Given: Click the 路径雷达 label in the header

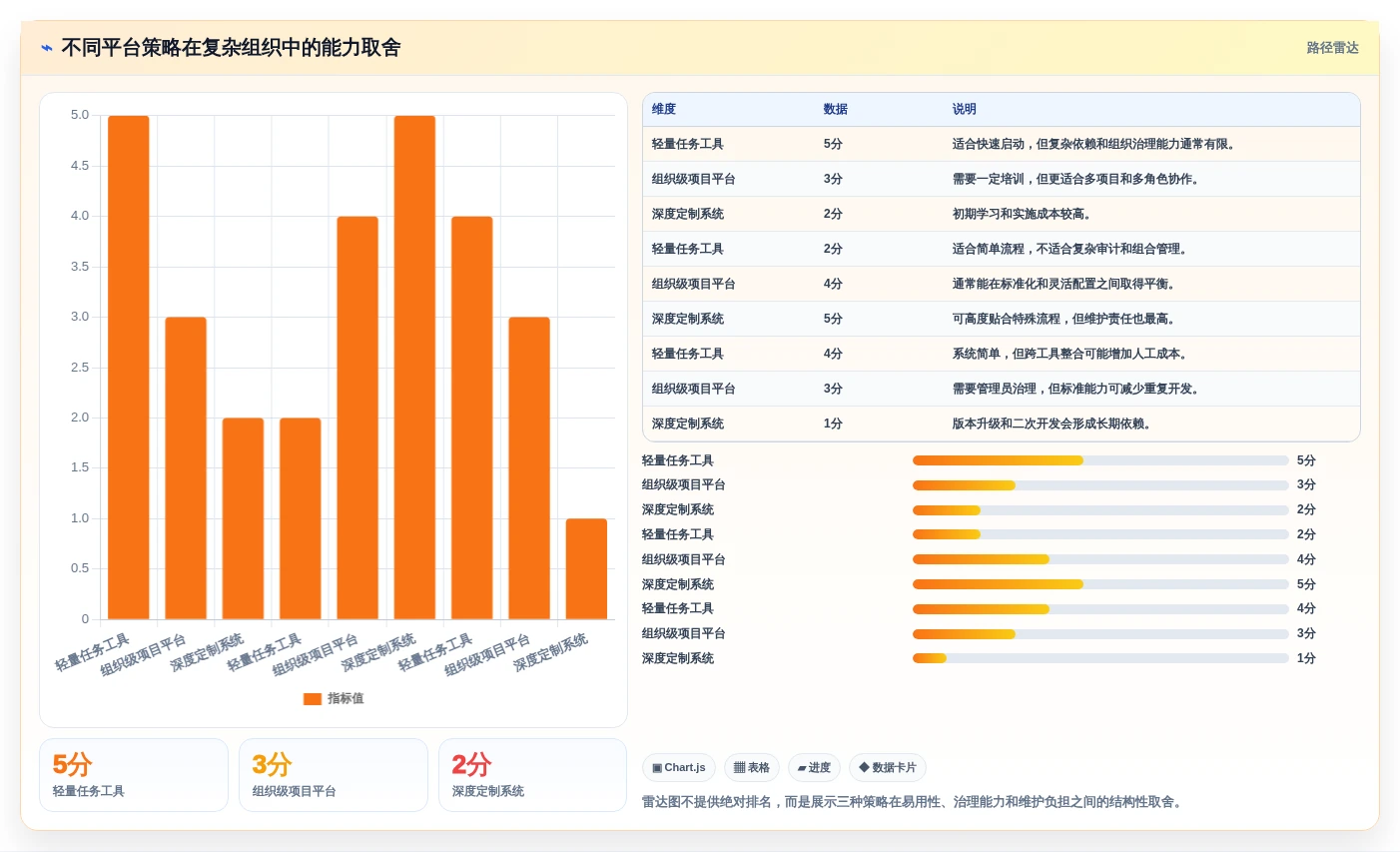Looking at the screenshot, I should [x=1333, y=48].
